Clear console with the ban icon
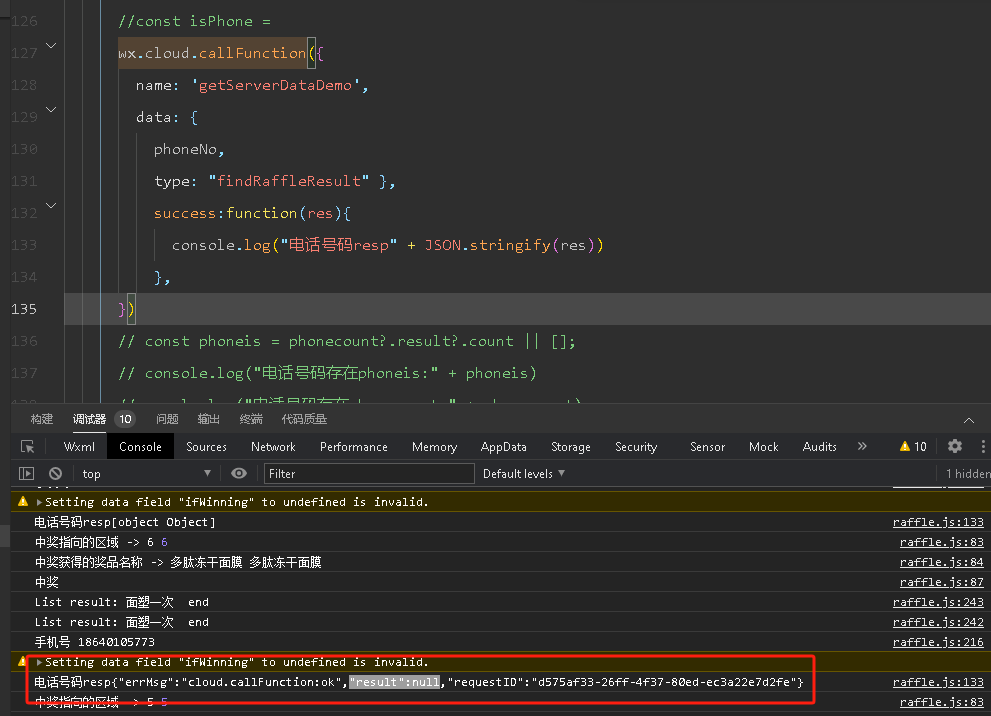Viewport: 991px width, 716px height. tap(56, 473)
